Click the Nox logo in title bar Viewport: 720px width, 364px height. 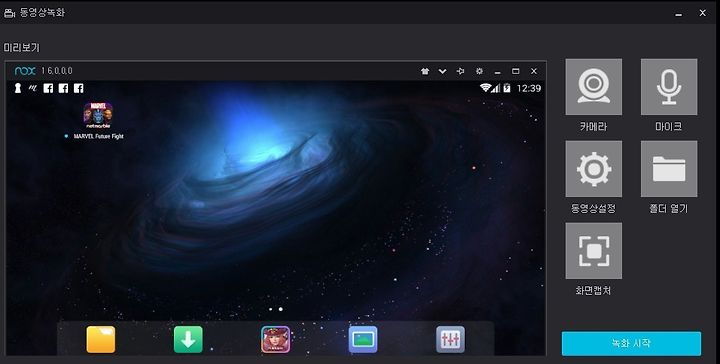click(25, 71)
